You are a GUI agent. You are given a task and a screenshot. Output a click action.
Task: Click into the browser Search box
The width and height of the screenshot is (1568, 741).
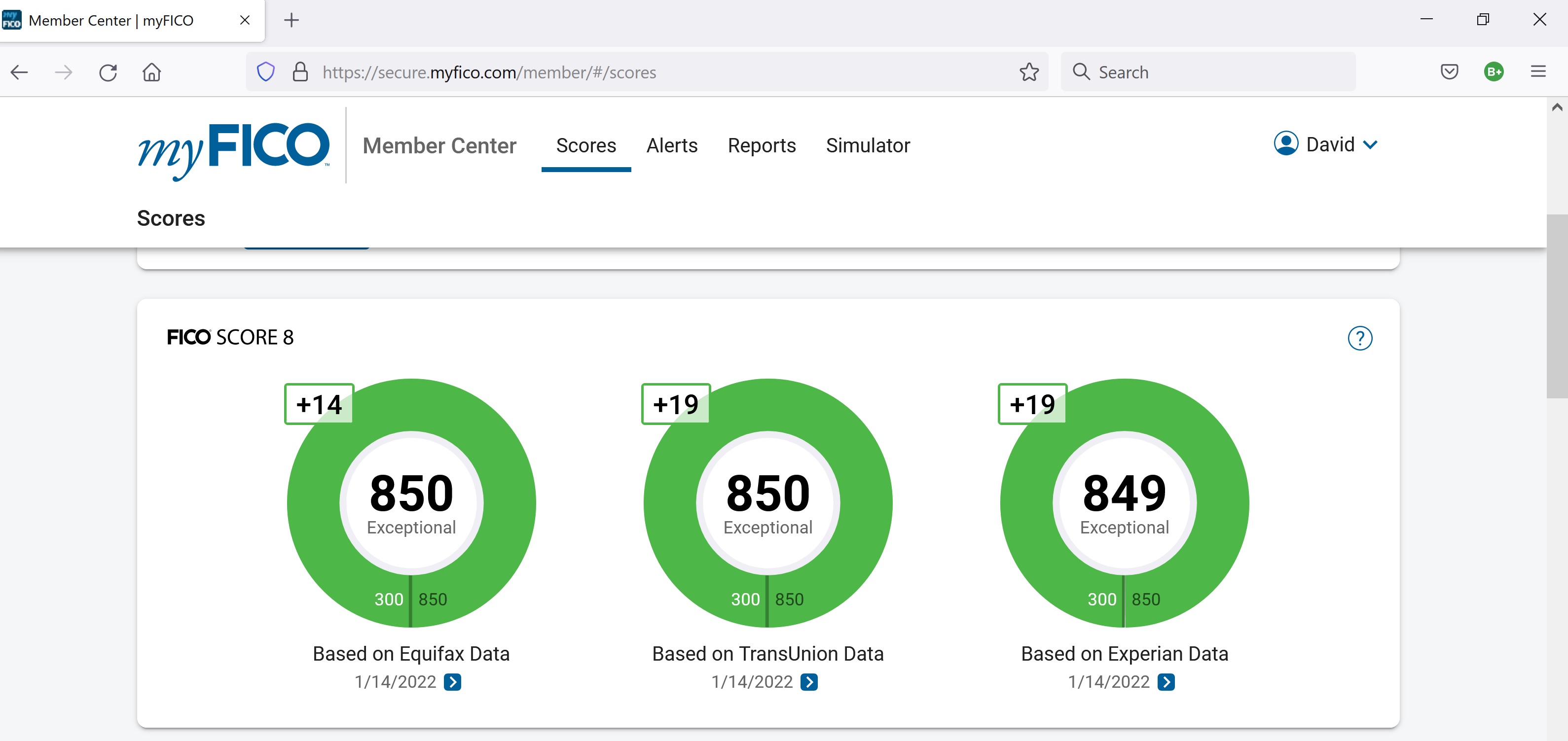1207,72
